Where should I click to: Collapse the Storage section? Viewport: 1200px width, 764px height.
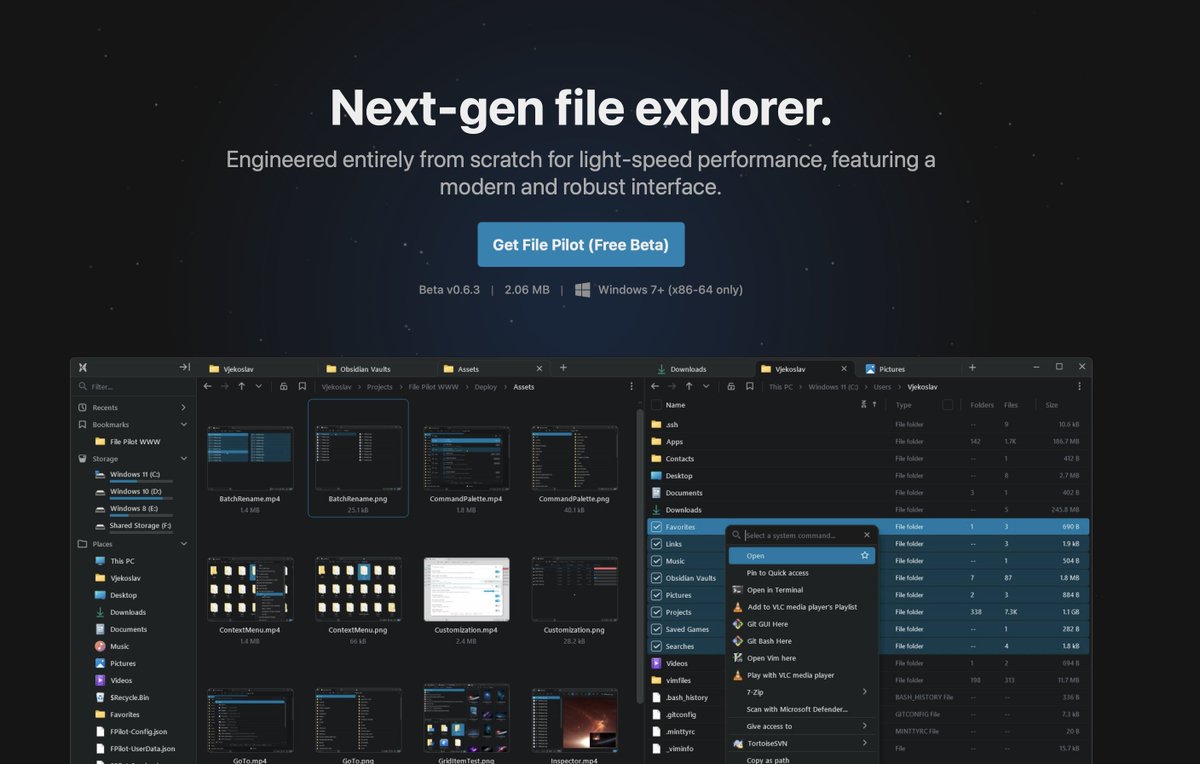(x=183, y=458)
